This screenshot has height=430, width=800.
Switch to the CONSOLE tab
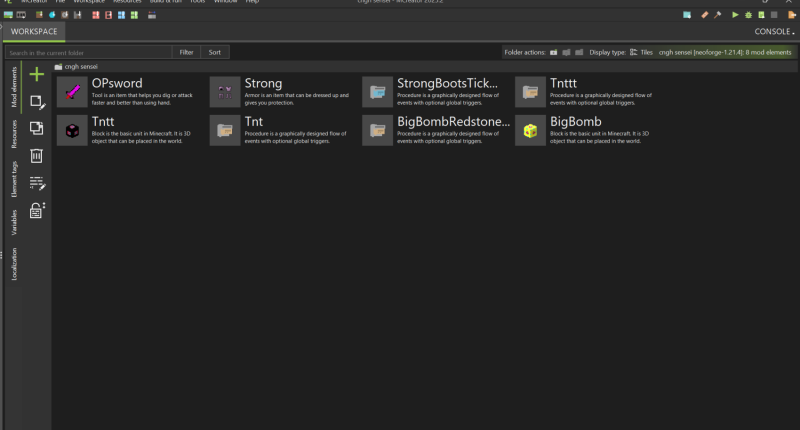pyautogui.click(x=773, y=32)
